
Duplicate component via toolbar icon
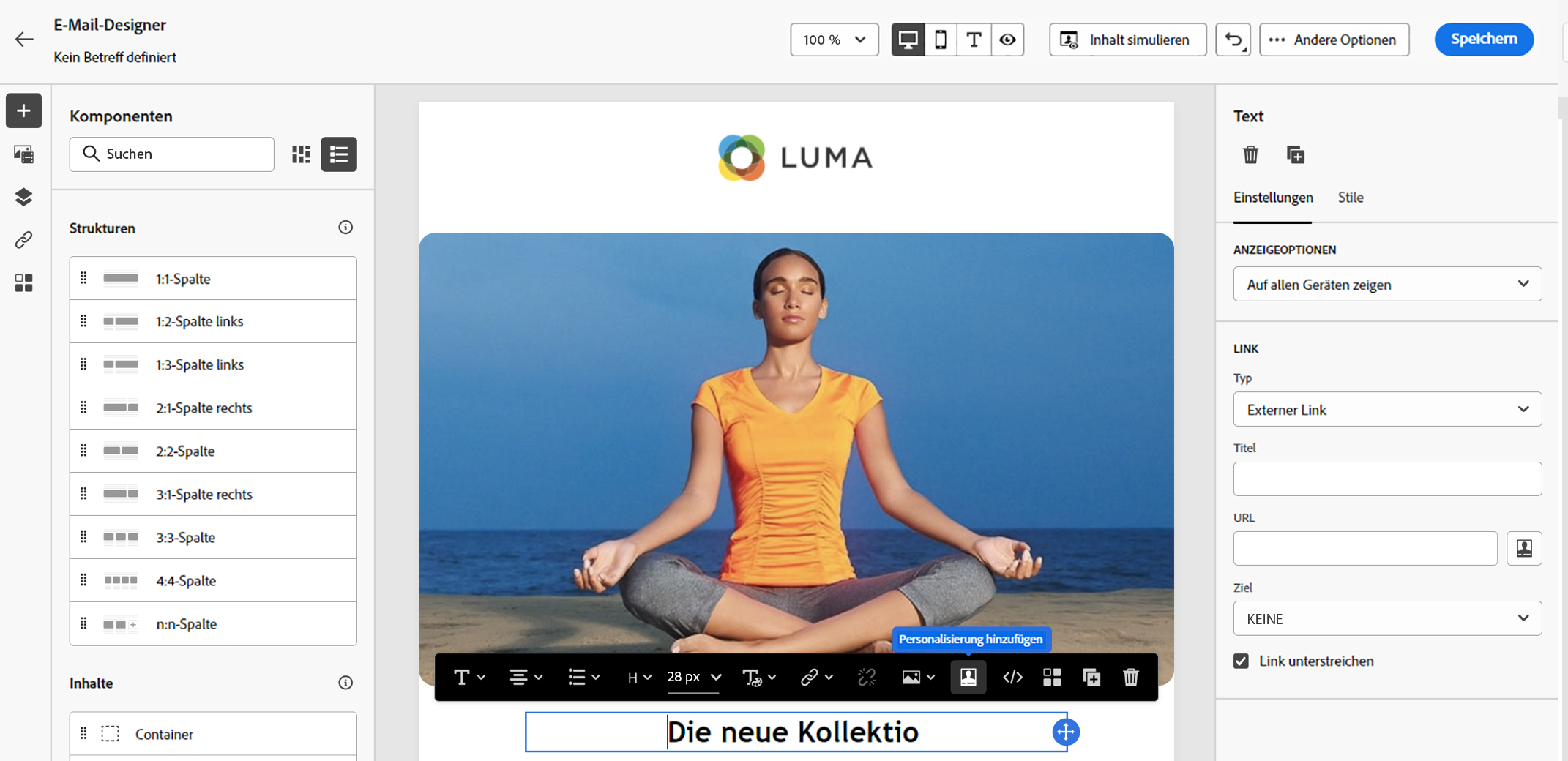[1091, 678]
